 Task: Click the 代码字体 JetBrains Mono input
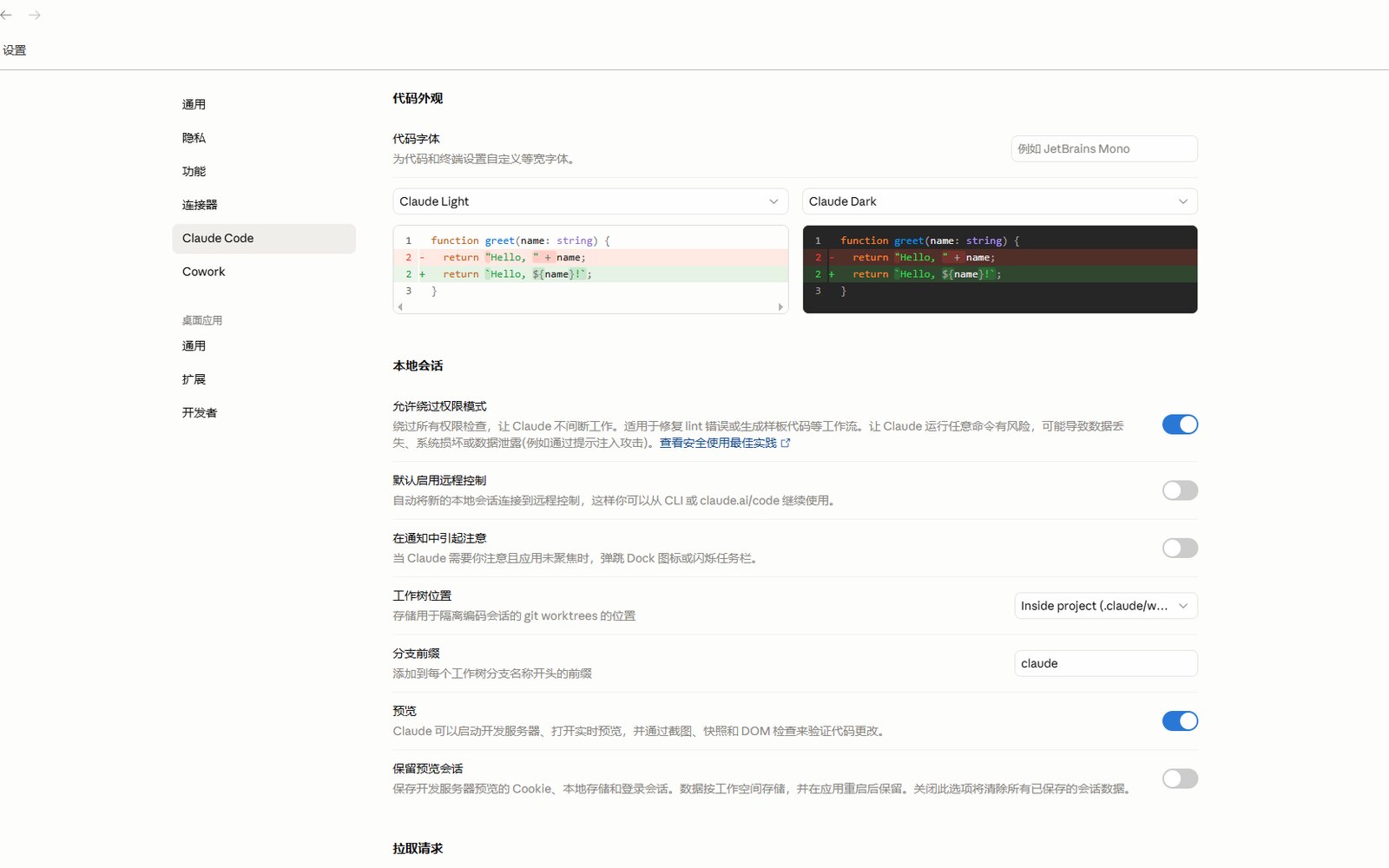[1104, 148]
